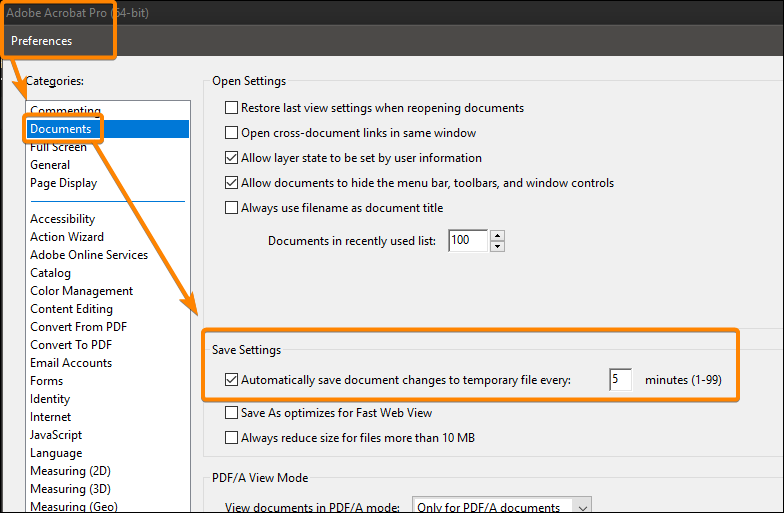Screen dimensions: 784x513
Task: Enable Save As optimizes for Fast Web View
Action: coord(232,413)
